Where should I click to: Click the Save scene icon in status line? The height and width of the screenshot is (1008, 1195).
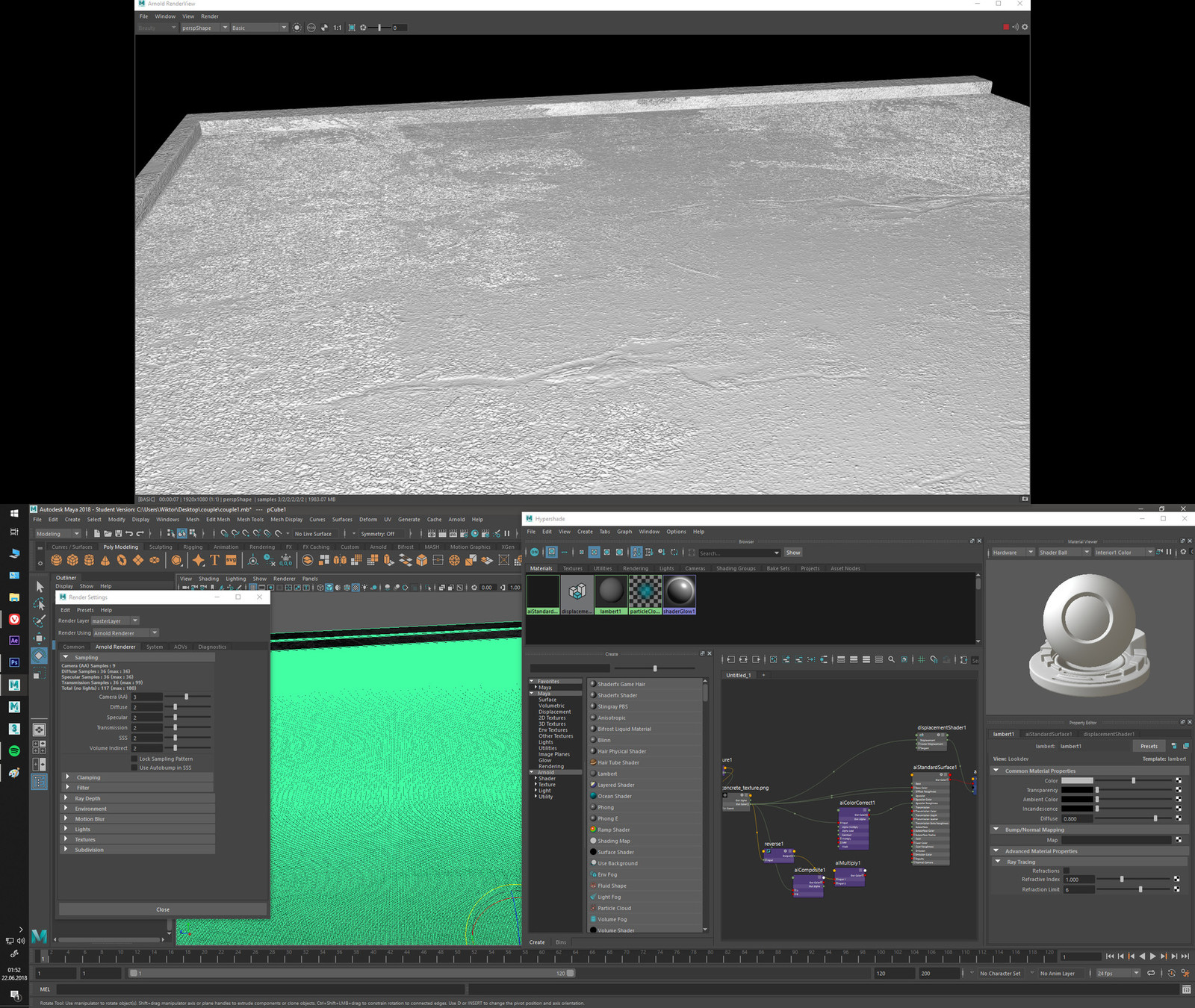click(x=118, y=534)
